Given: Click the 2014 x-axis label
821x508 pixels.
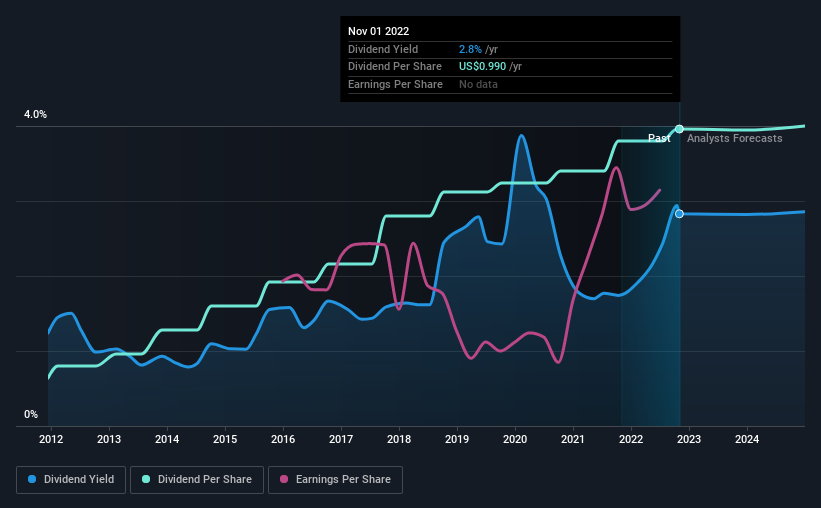Looking at the screenshot, I should click(x=167, y=439).
